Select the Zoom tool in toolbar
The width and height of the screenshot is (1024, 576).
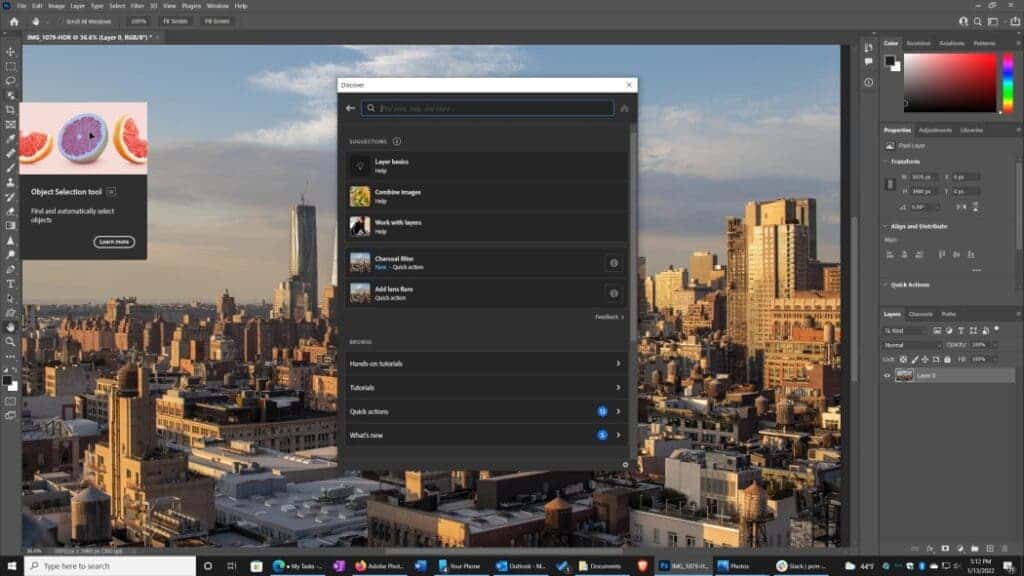point(11,341)
